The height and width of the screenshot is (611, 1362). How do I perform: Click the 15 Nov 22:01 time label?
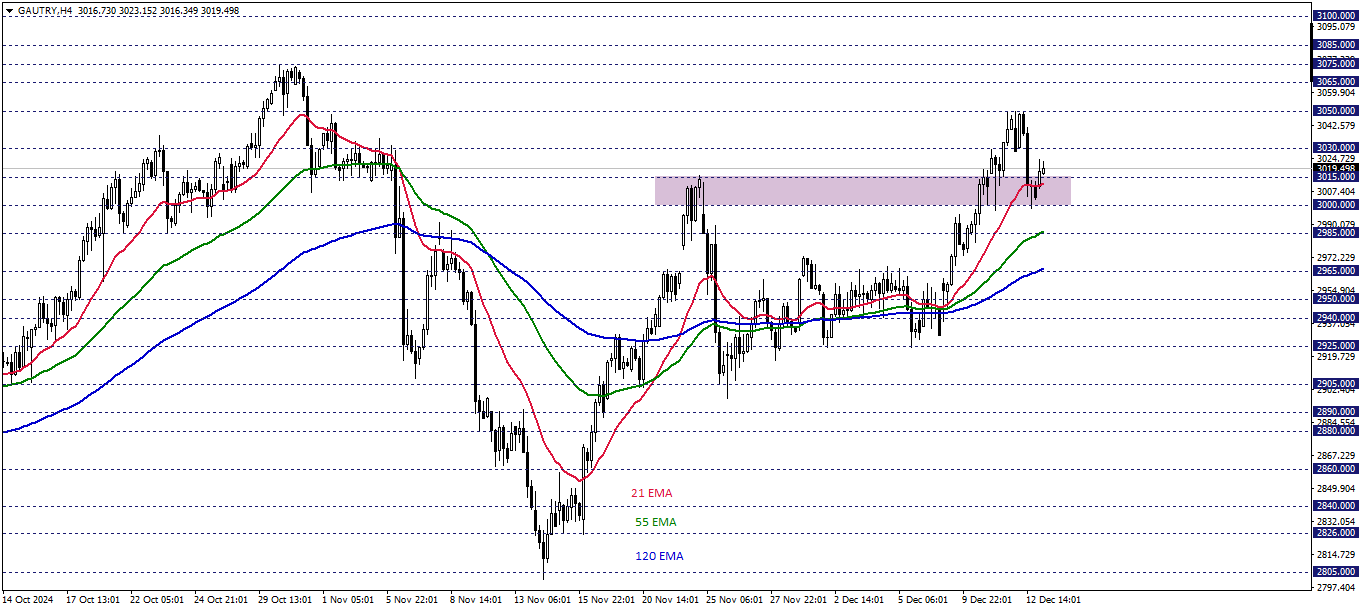605,600
